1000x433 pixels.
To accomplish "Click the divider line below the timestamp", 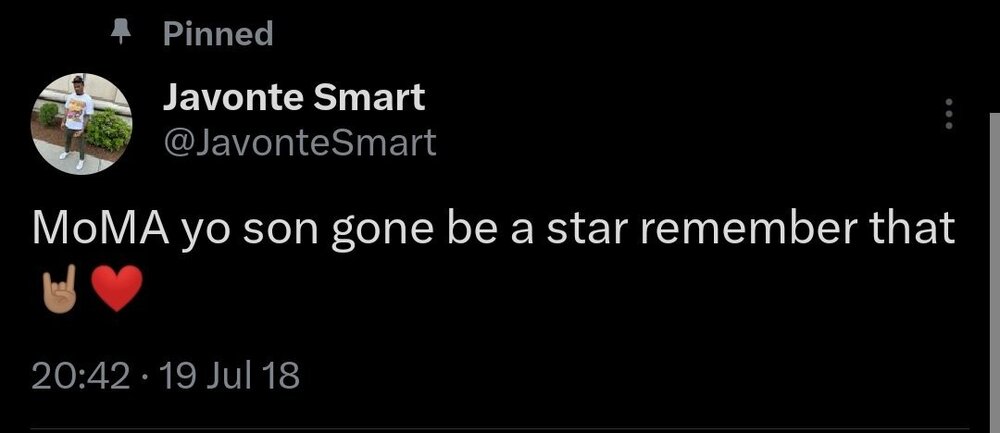I will point(500,430).
